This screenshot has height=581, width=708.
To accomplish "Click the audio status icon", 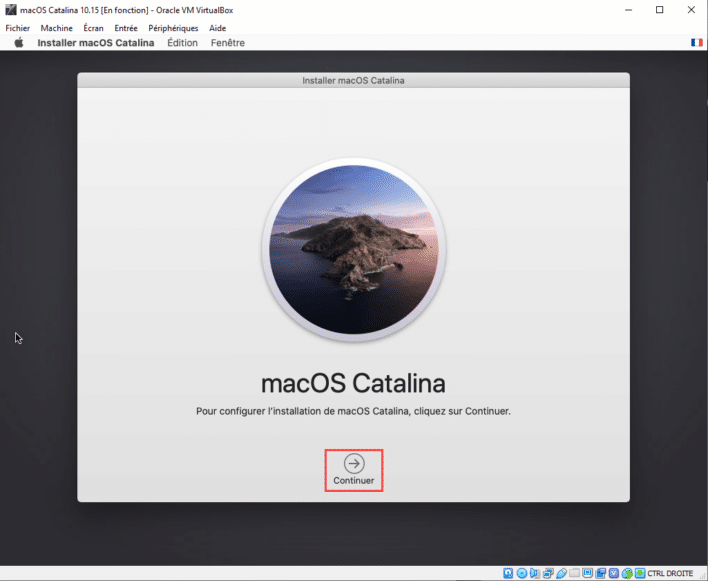I will pos(535,573).
